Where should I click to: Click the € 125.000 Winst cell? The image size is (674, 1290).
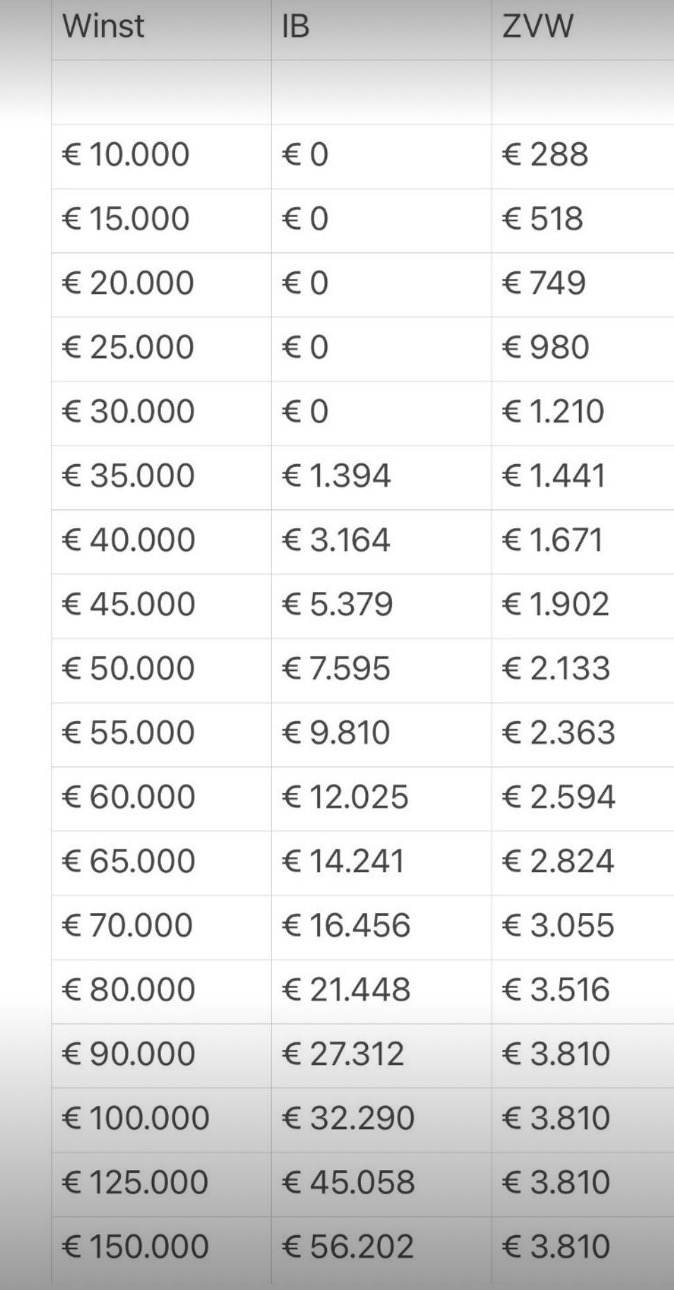pos(161,1183)
